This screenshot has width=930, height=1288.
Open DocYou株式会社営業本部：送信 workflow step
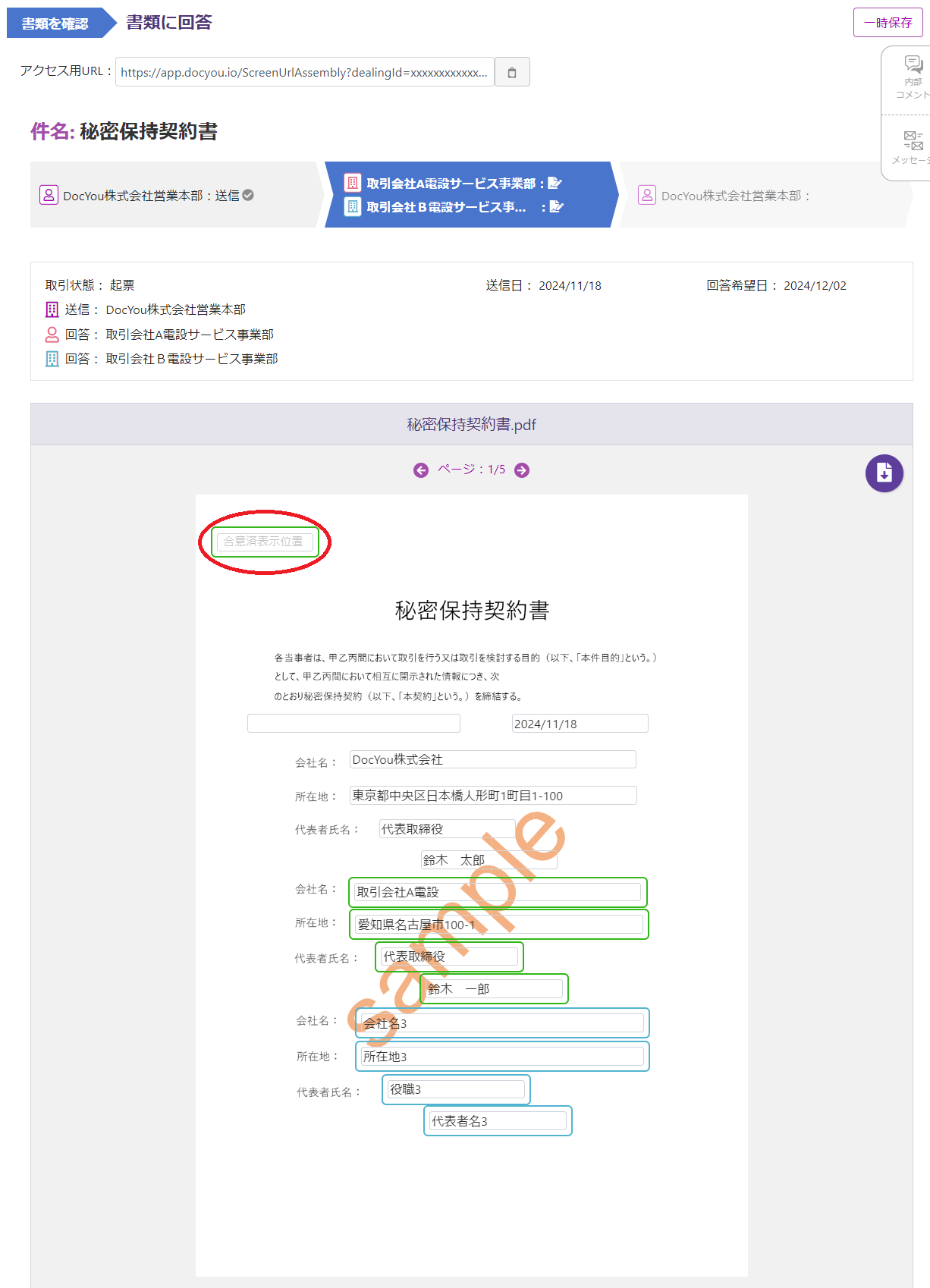click(x=176, y=195)
